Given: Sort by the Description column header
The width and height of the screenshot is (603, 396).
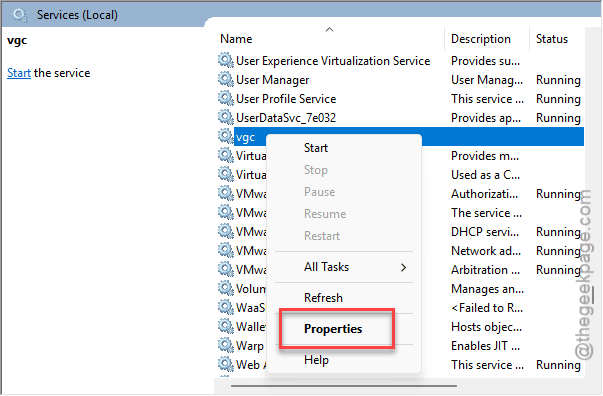Looking at the screenshot, I should point(481,39).
